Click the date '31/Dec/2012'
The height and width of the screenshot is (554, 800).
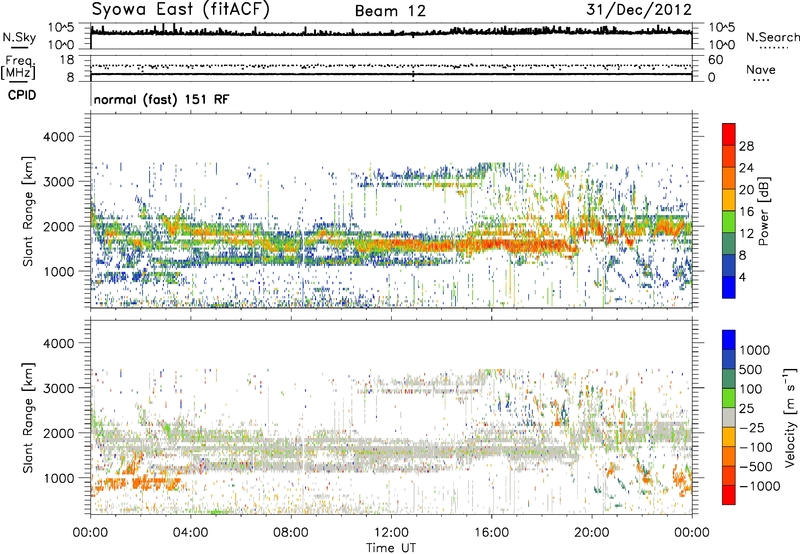point(639,9)
